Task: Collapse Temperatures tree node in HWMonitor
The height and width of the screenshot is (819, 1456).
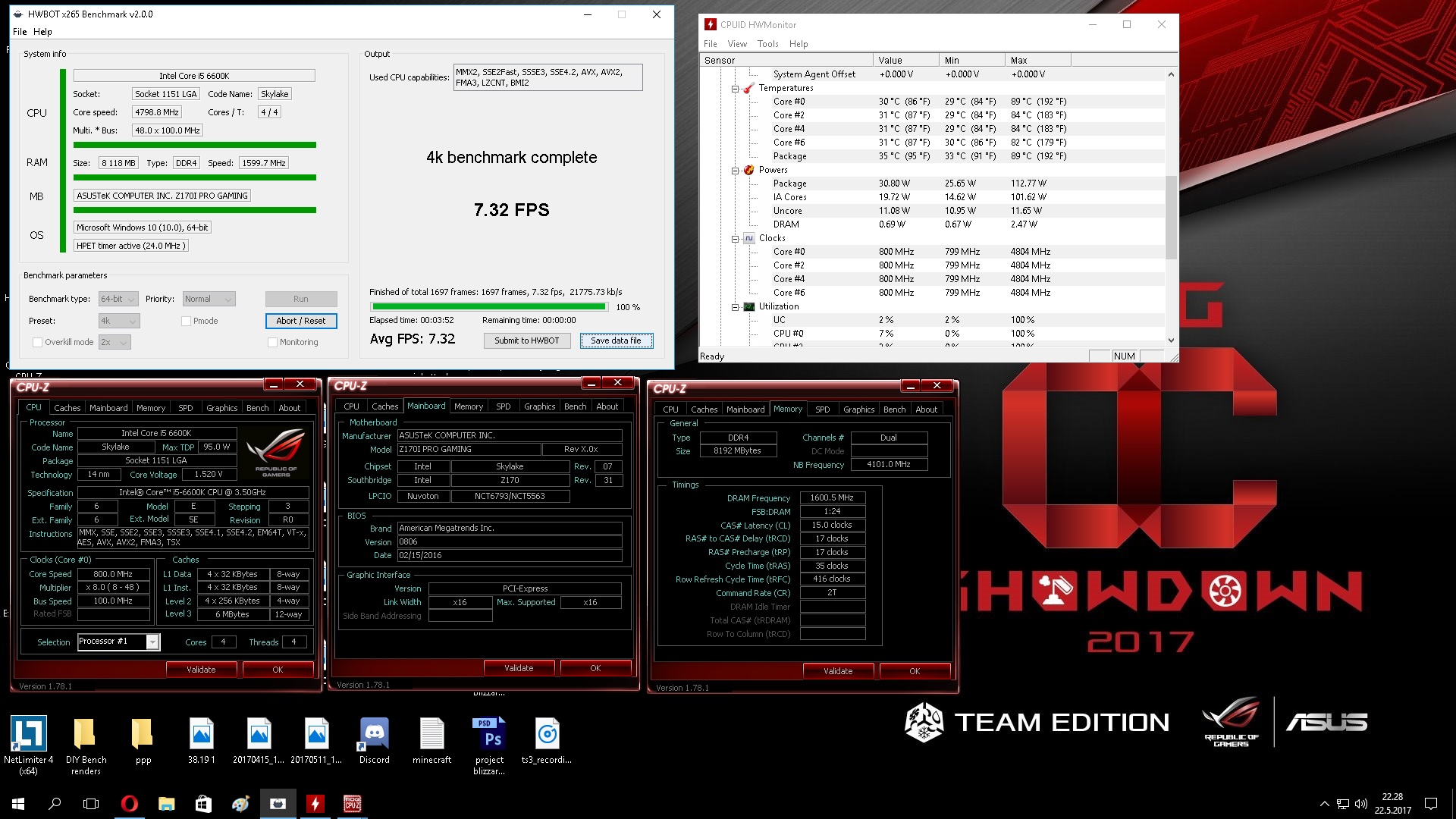Action: coord(735,89)
